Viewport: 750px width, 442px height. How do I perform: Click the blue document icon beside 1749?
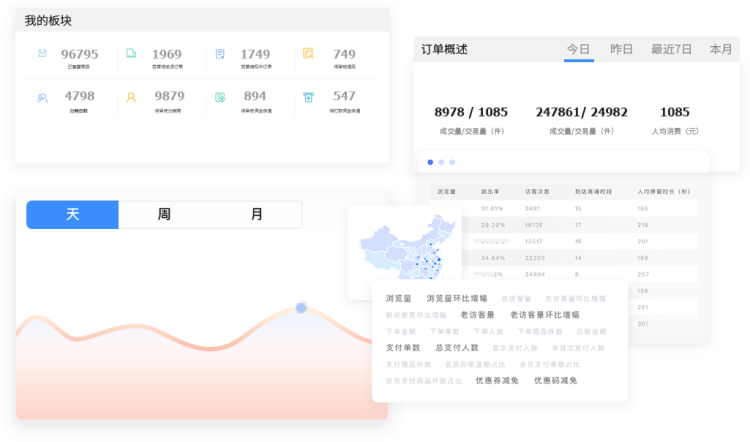click(220, 54)
